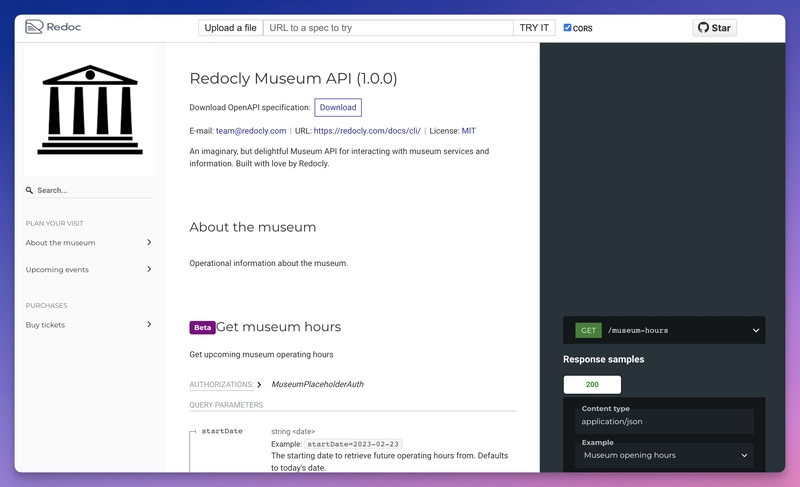
Task: Click the search magnifier icon in sidebar
Action: pos(30,190)
